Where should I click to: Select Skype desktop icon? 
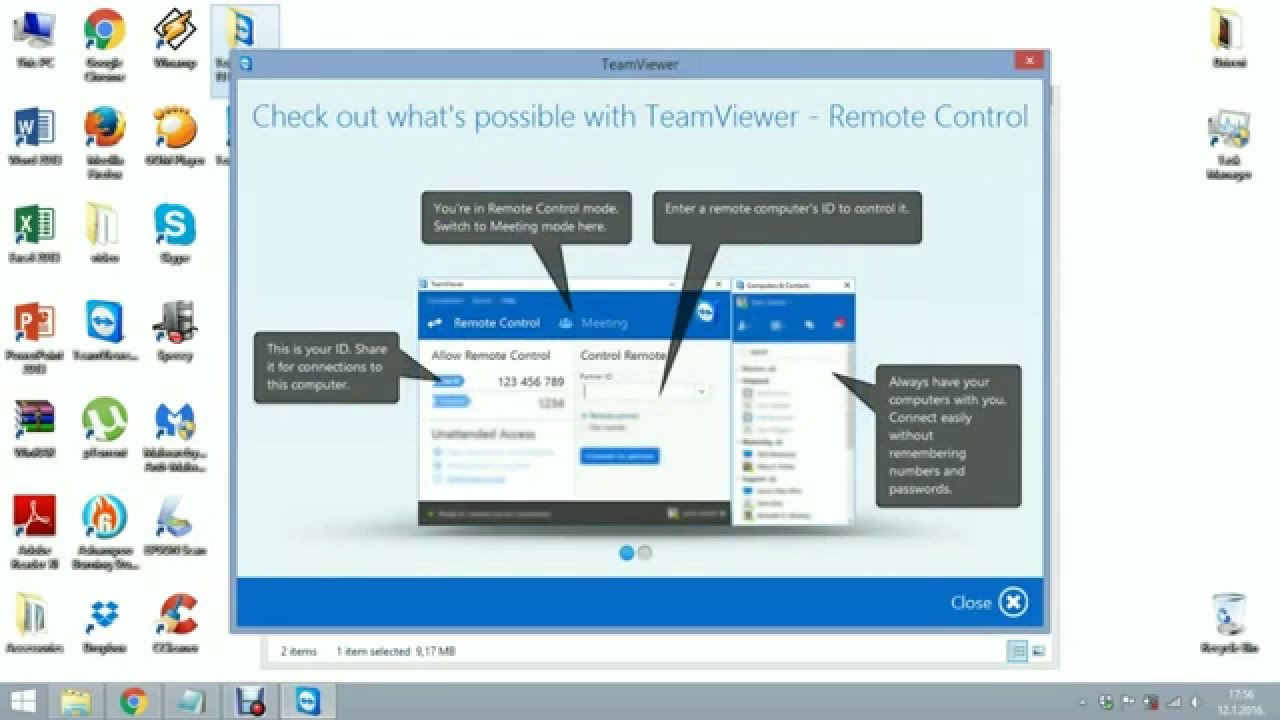174,236
